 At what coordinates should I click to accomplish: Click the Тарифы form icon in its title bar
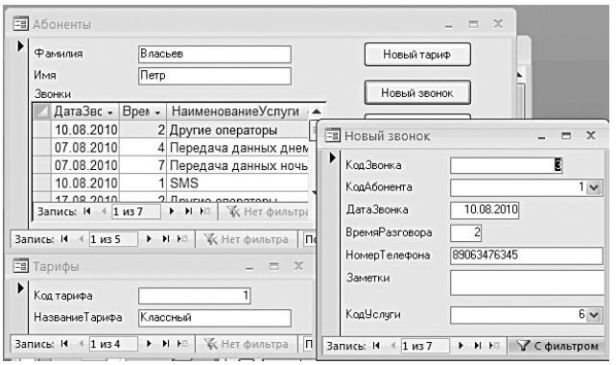[x=20, y=266]
